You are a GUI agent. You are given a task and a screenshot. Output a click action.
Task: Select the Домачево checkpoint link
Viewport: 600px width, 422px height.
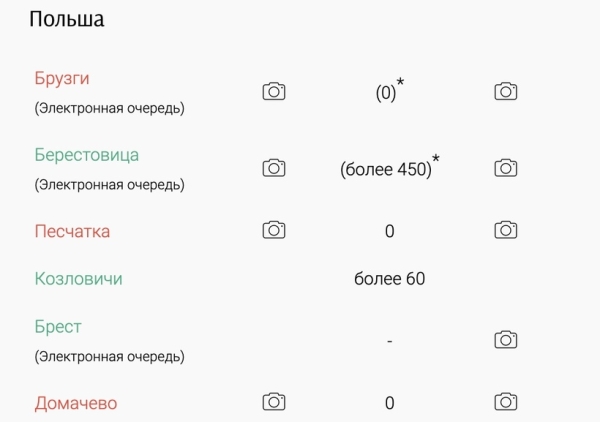[x=76, y=403]
